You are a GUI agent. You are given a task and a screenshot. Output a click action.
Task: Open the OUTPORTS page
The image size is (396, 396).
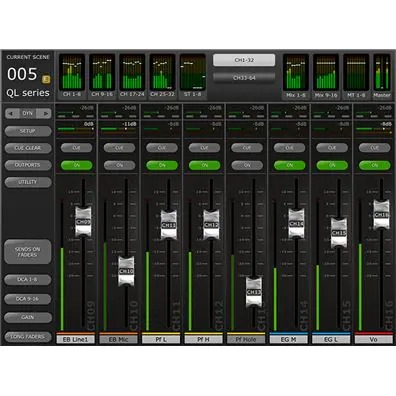[28, 165]
